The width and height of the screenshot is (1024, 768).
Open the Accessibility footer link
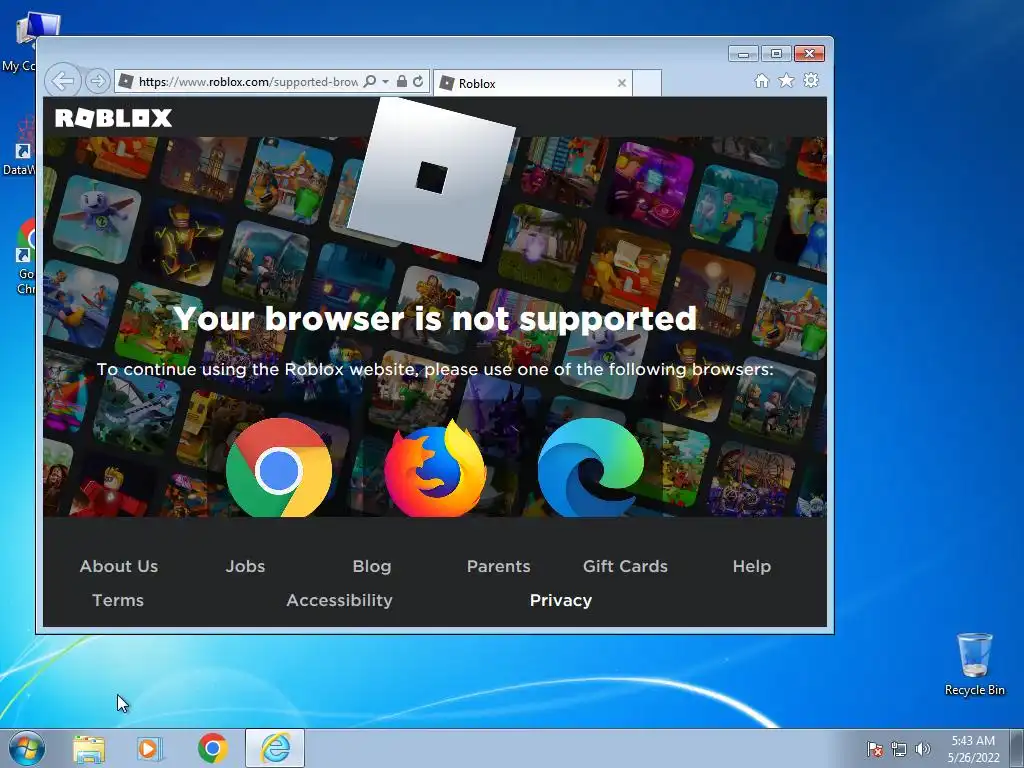[x=340, y=601]
